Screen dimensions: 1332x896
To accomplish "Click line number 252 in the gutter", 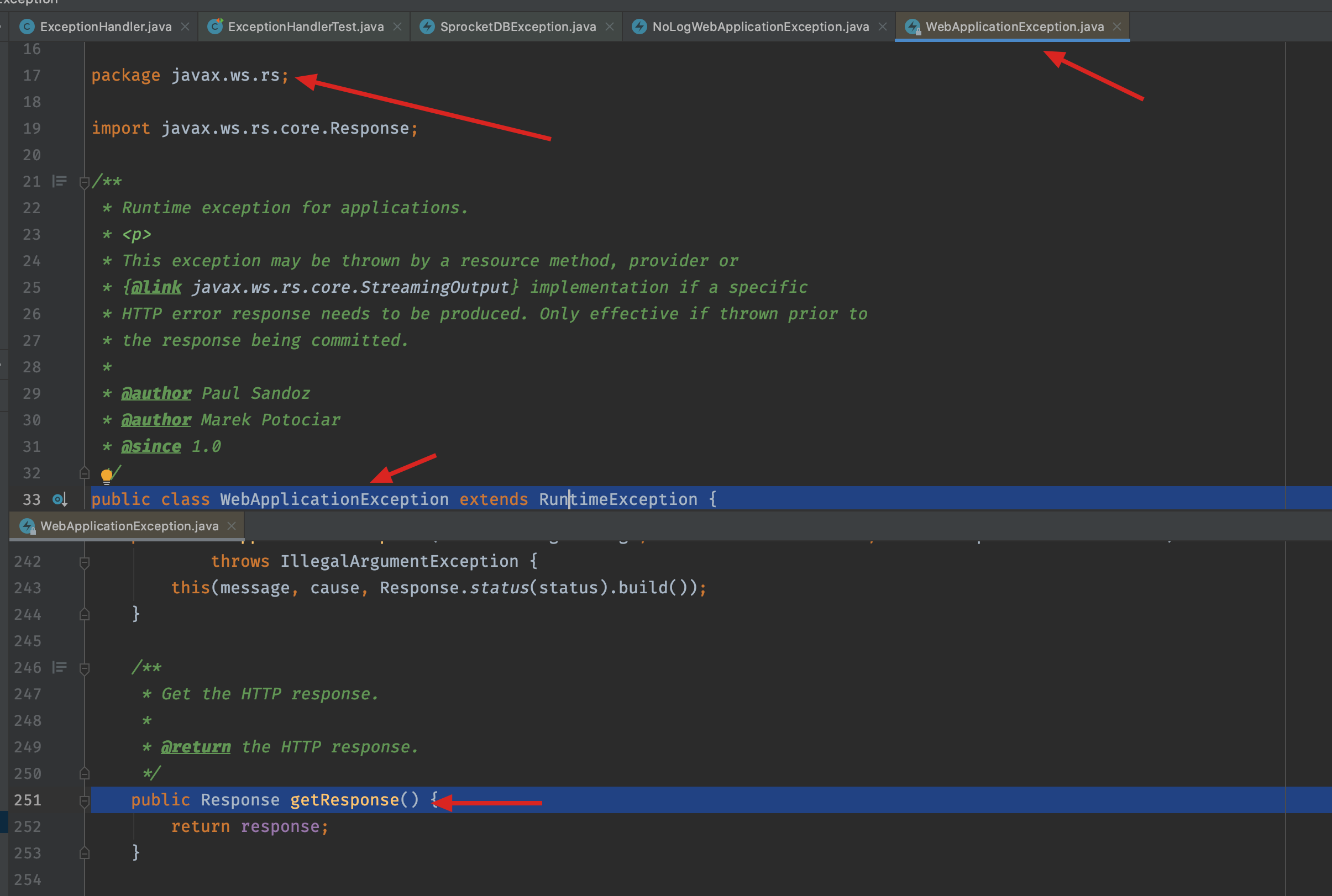I will tap(28, 827).
